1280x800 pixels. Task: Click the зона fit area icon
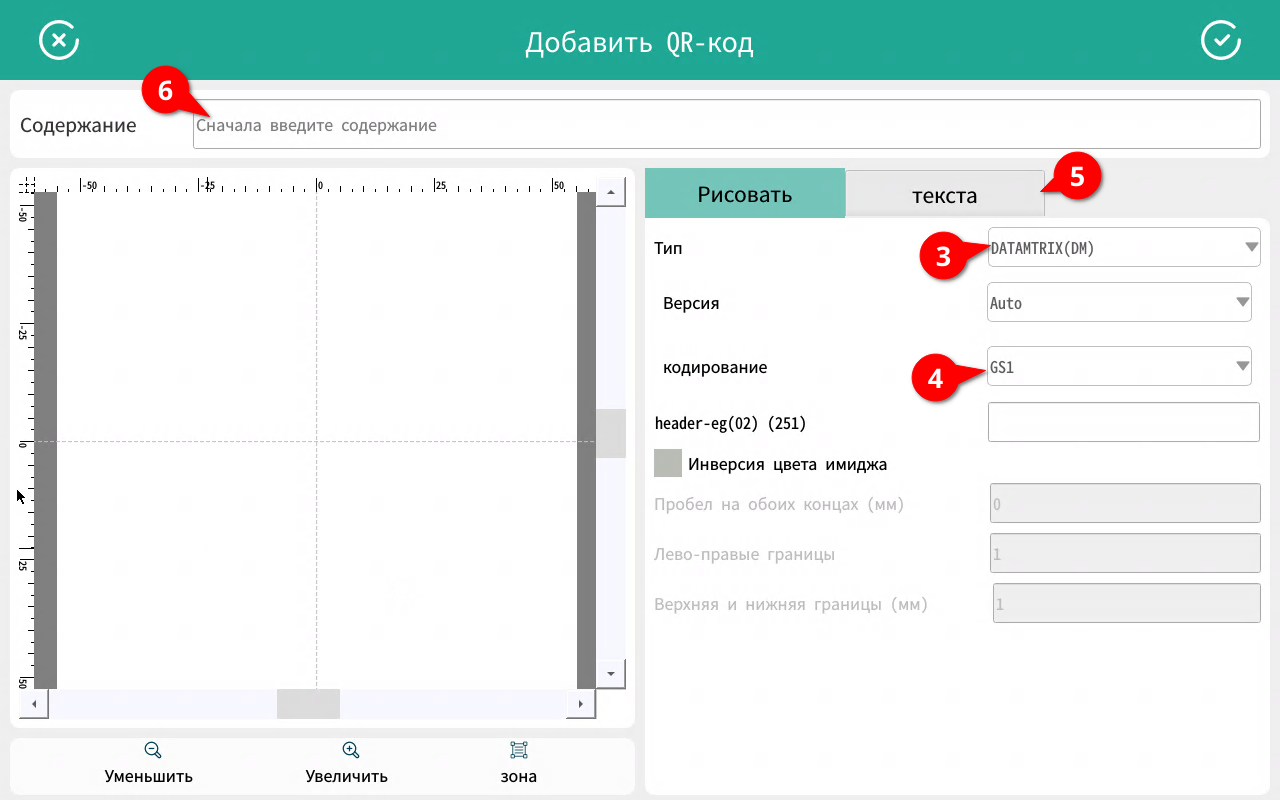pyautogui.click(x=518, y=751)
